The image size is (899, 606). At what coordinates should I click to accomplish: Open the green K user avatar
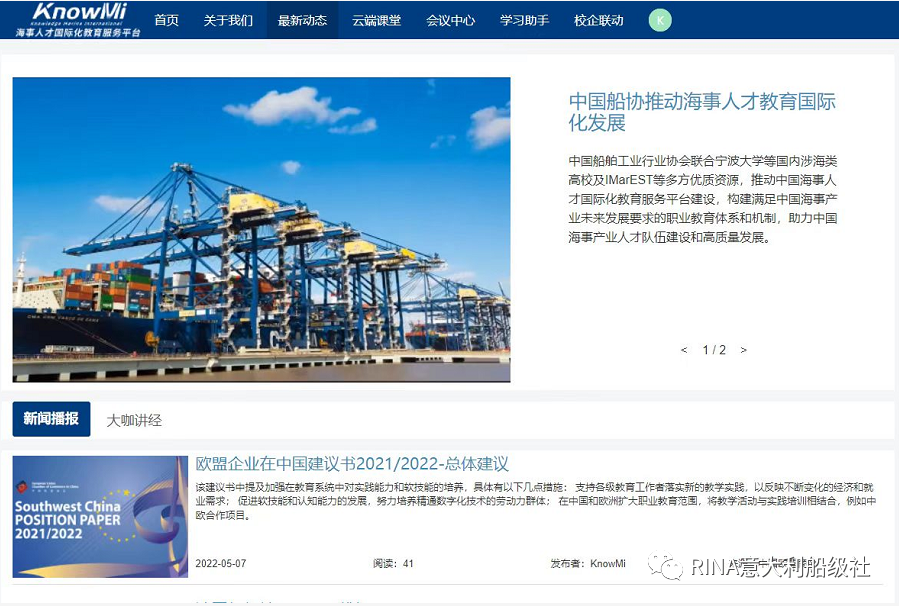[x=660, y=21]
